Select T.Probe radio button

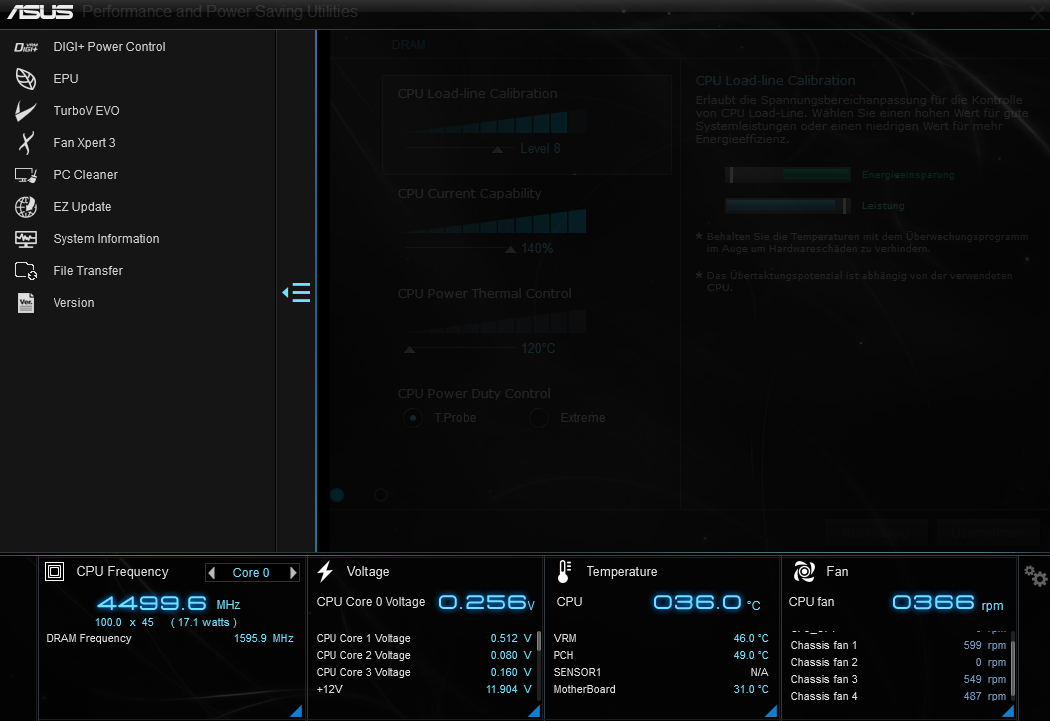(x=413, y=418)
